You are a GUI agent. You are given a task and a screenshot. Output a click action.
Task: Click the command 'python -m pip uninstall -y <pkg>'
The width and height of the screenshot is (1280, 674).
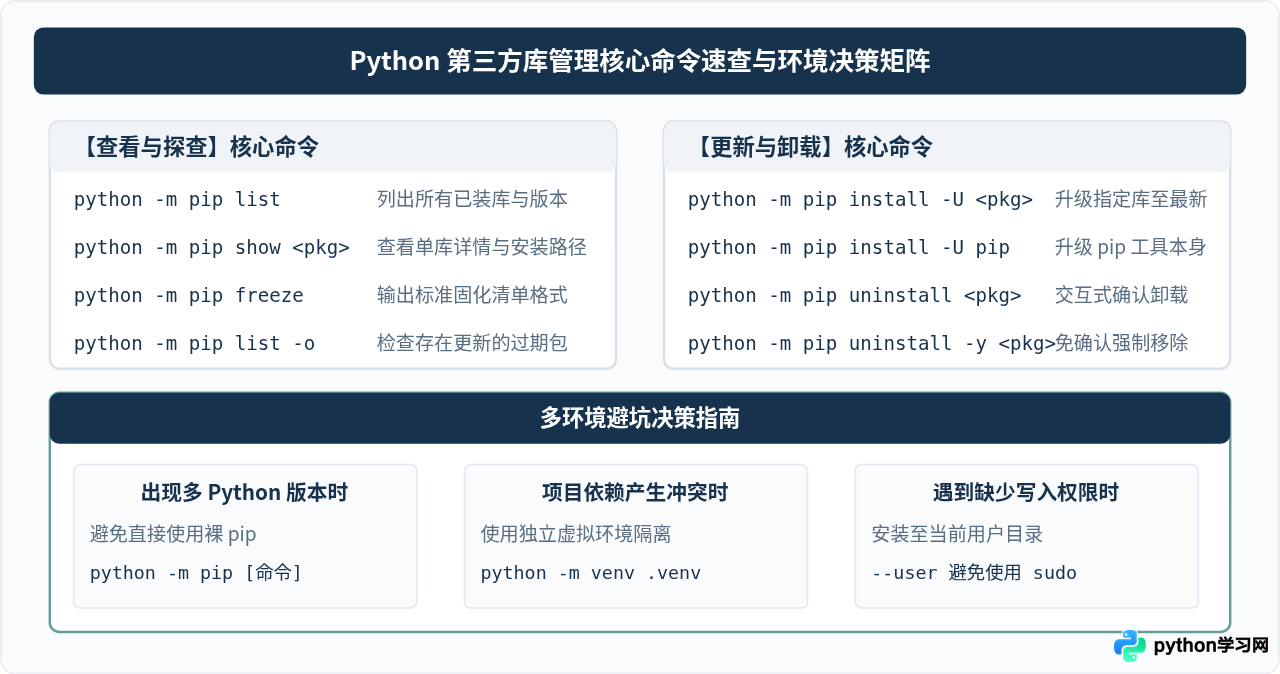click(x=872, y=343)
